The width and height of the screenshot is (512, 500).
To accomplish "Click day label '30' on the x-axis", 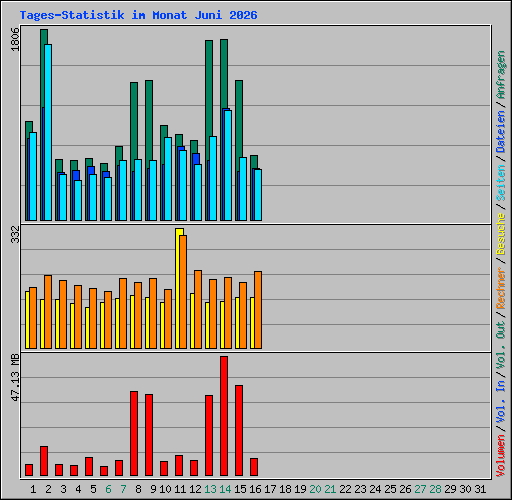I will click(x=465, y=489).
